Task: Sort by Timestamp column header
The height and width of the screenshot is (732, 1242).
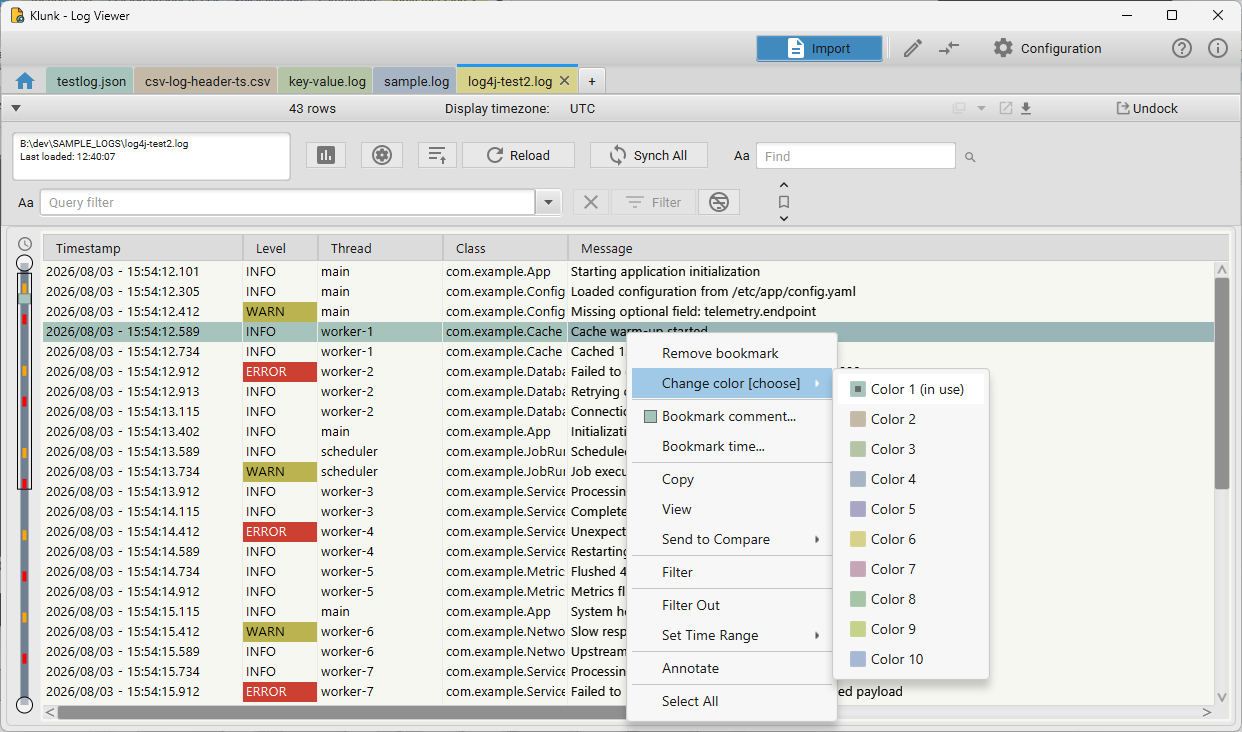Action: (143, 248)
